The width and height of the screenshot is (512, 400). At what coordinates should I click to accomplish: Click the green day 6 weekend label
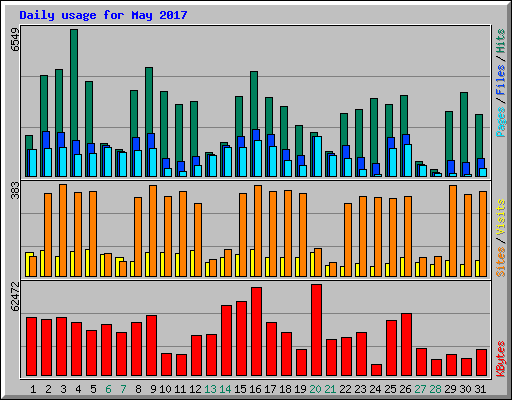(108, 389)
